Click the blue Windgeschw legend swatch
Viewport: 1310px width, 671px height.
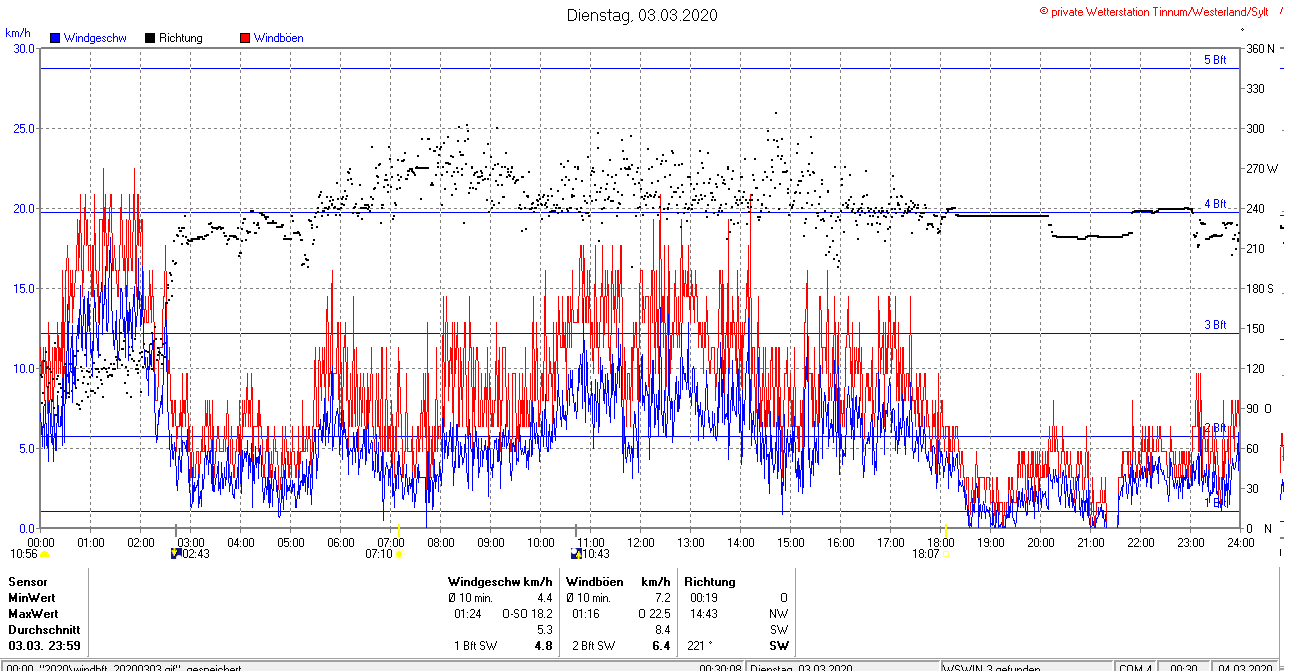tap(55, 38)
